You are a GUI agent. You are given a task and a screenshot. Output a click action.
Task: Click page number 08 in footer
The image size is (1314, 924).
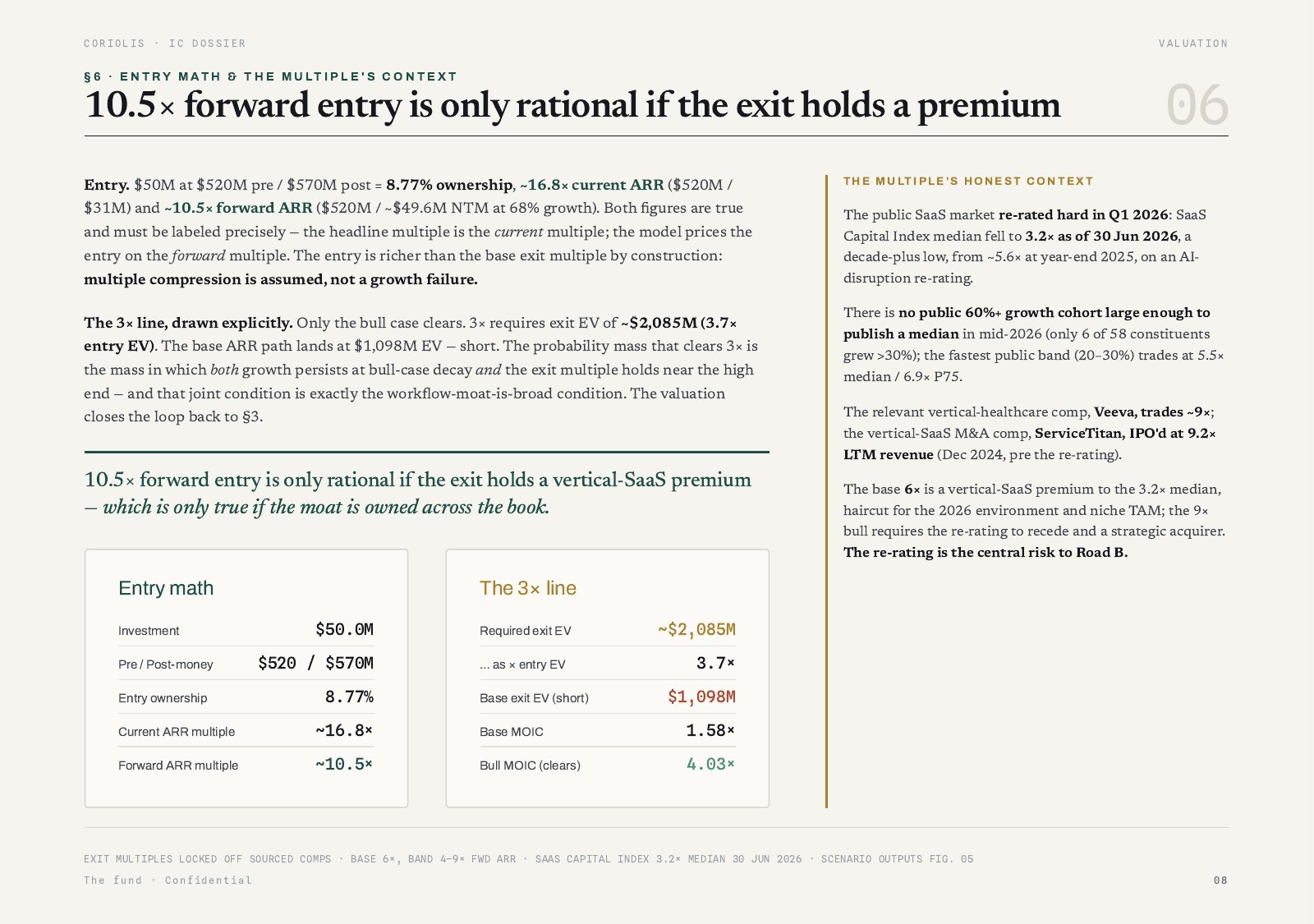pos(1220,880)
